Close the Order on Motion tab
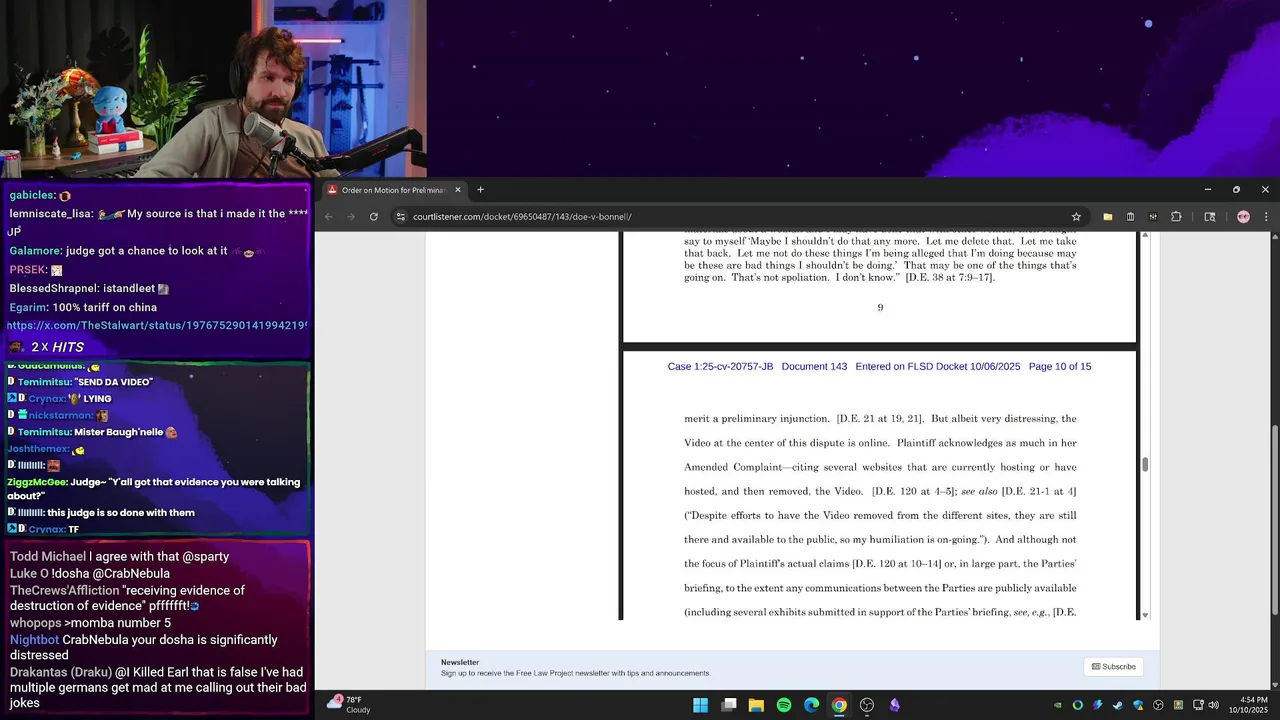Image resolution: width=1280 pixels, height=720 pixels. 458,190
